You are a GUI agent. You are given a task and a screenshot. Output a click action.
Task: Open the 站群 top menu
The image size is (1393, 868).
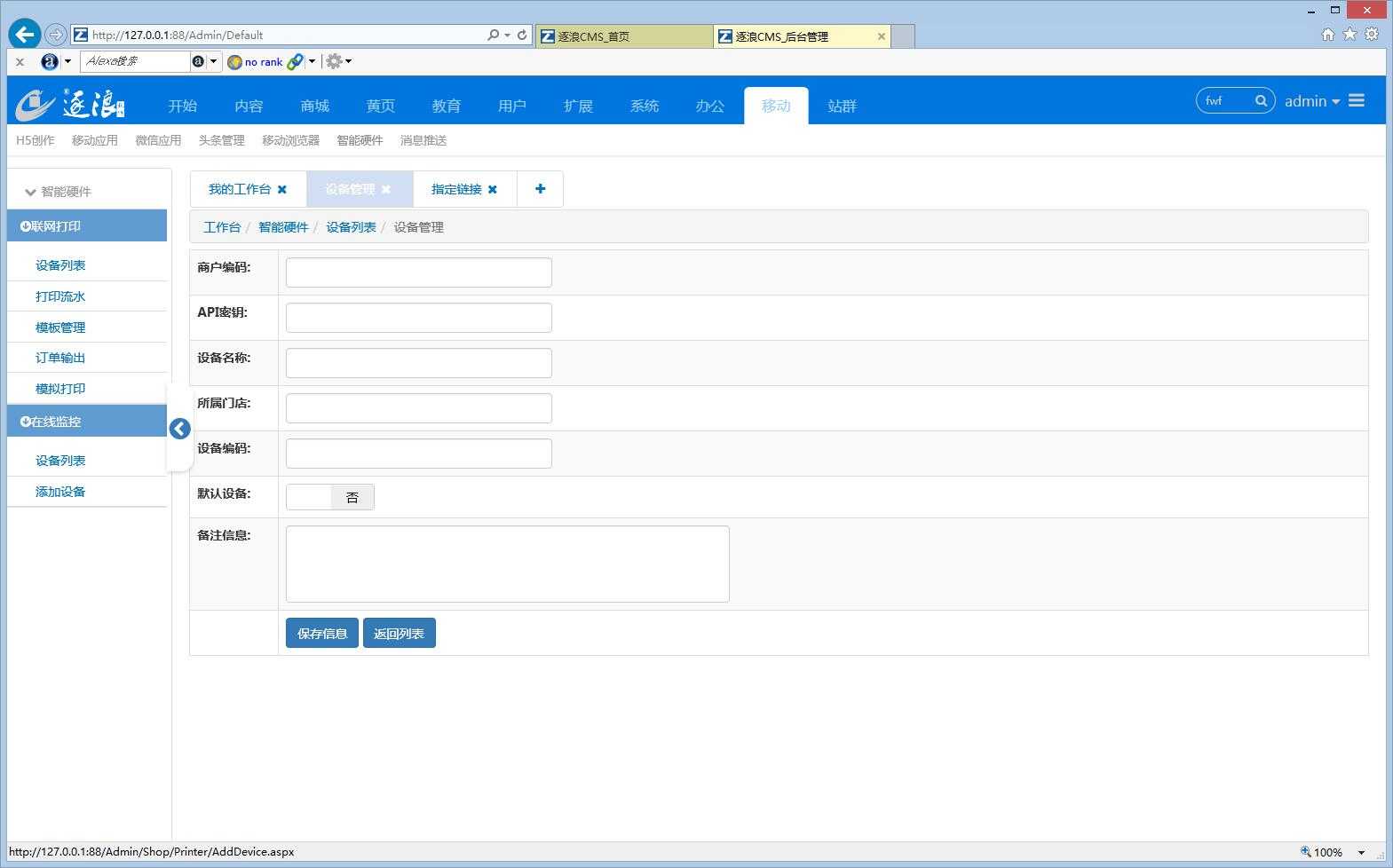842,106
